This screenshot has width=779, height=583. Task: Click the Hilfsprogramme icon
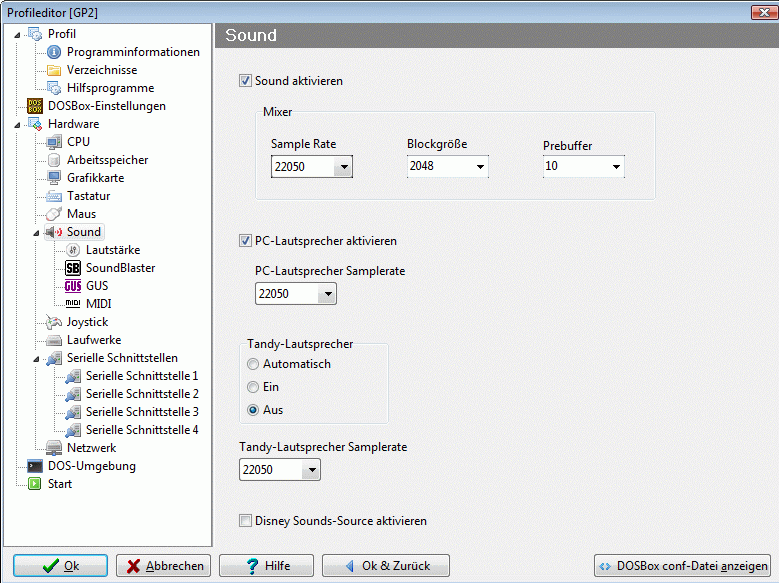click(54, 88)
